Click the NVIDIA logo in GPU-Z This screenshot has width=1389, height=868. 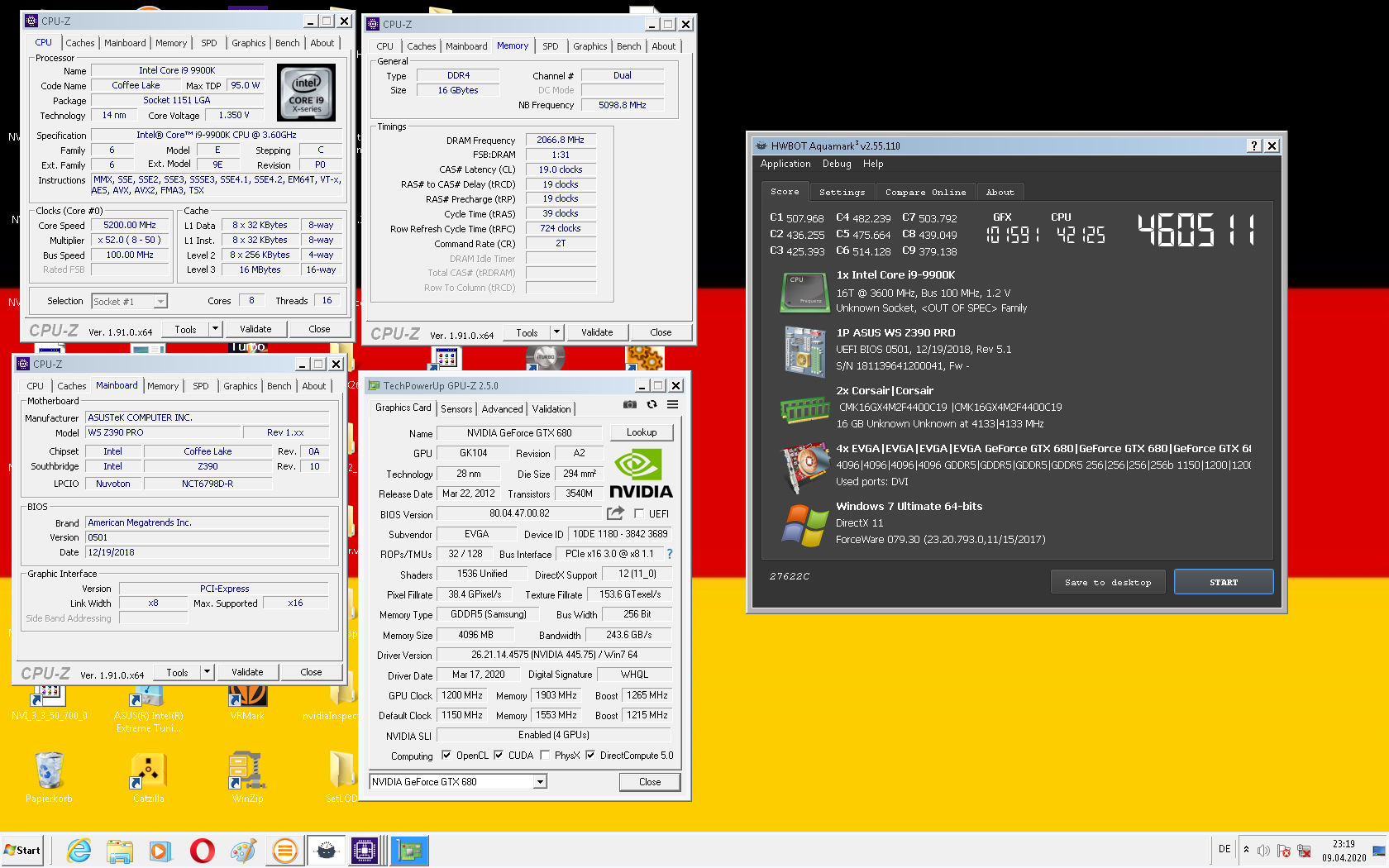click(x=641, y=474)
